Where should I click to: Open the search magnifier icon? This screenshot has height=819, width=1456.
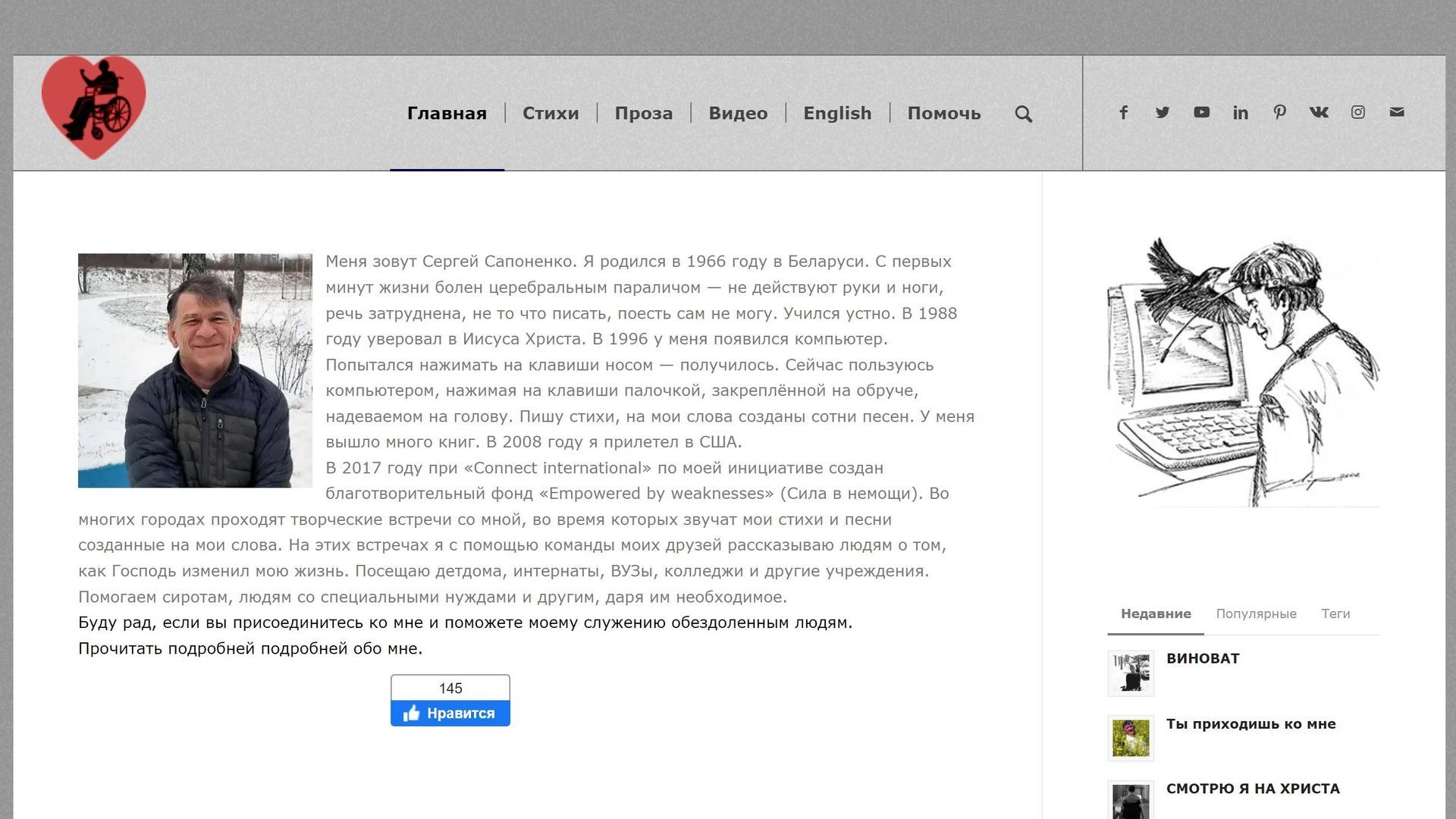(1023, 114)
